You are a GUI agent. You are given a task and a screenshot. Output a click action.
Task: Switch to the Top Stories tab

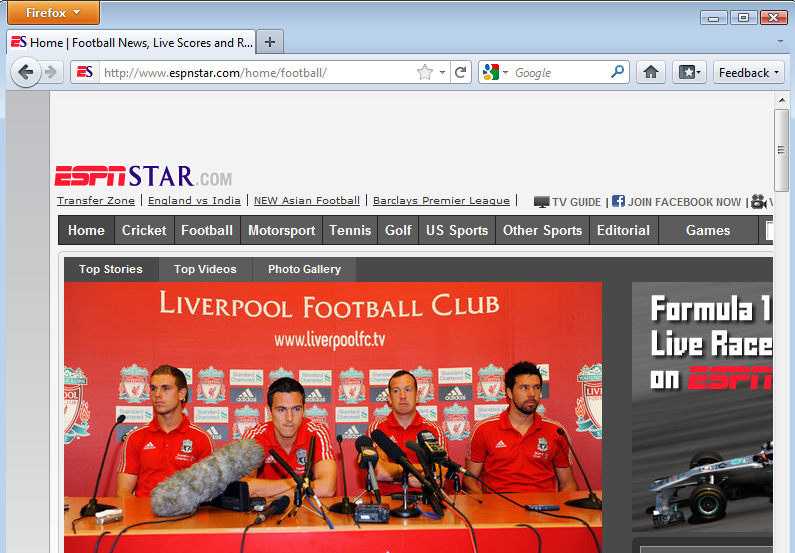[x=111, y=269]
